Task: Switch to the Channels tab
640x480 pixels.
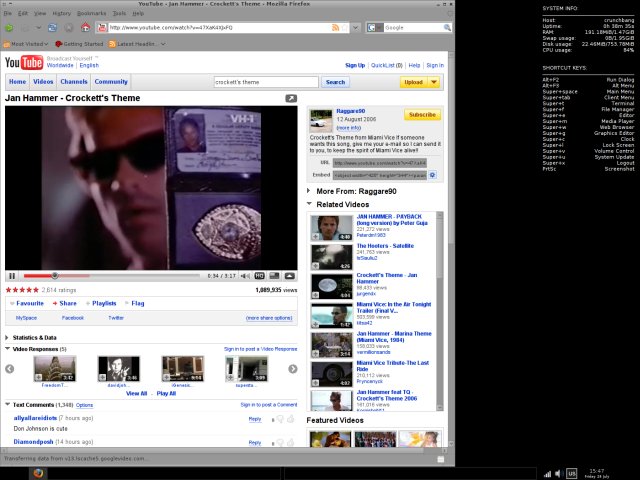Action: (x=75, y=82)
